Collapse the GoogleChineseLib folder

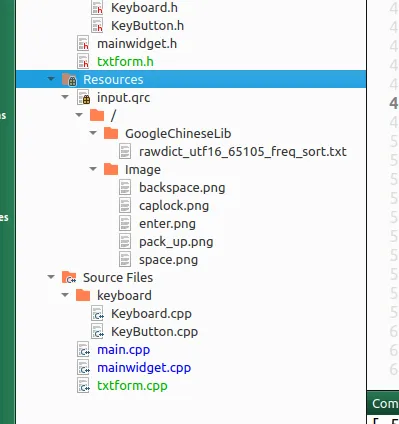(93, 133)
